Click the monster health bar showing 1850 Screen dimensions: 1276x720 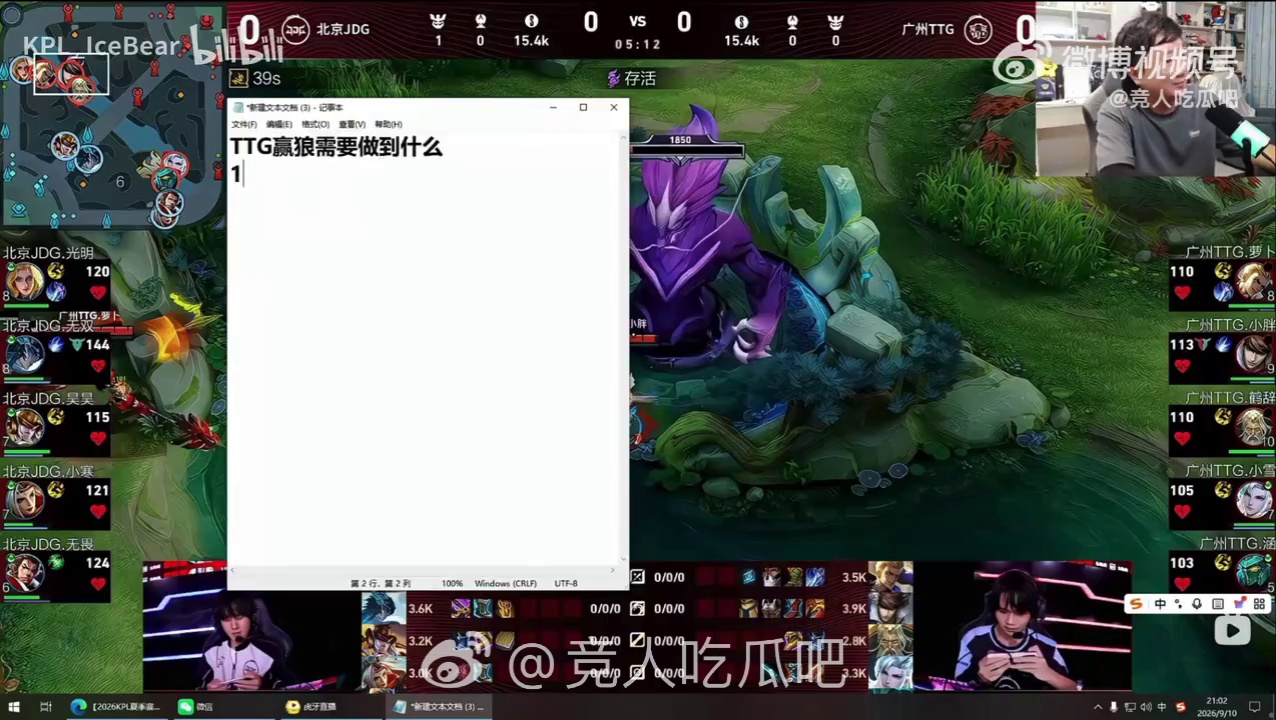pos(686,151)
